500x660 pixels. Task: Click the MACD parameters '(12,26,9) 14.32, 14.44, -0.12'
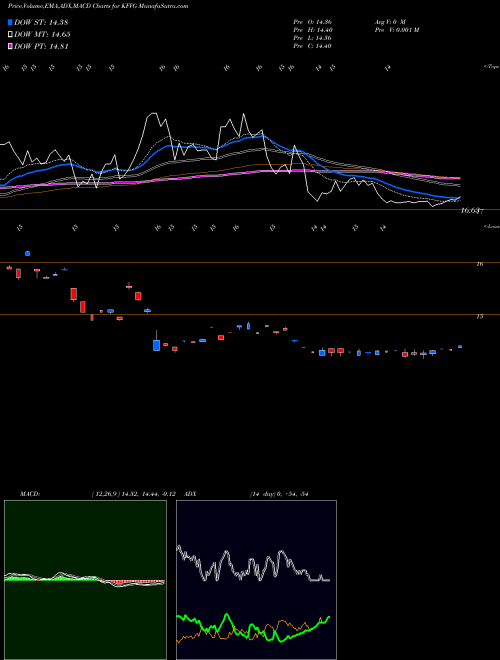click(x=136, y=494)
